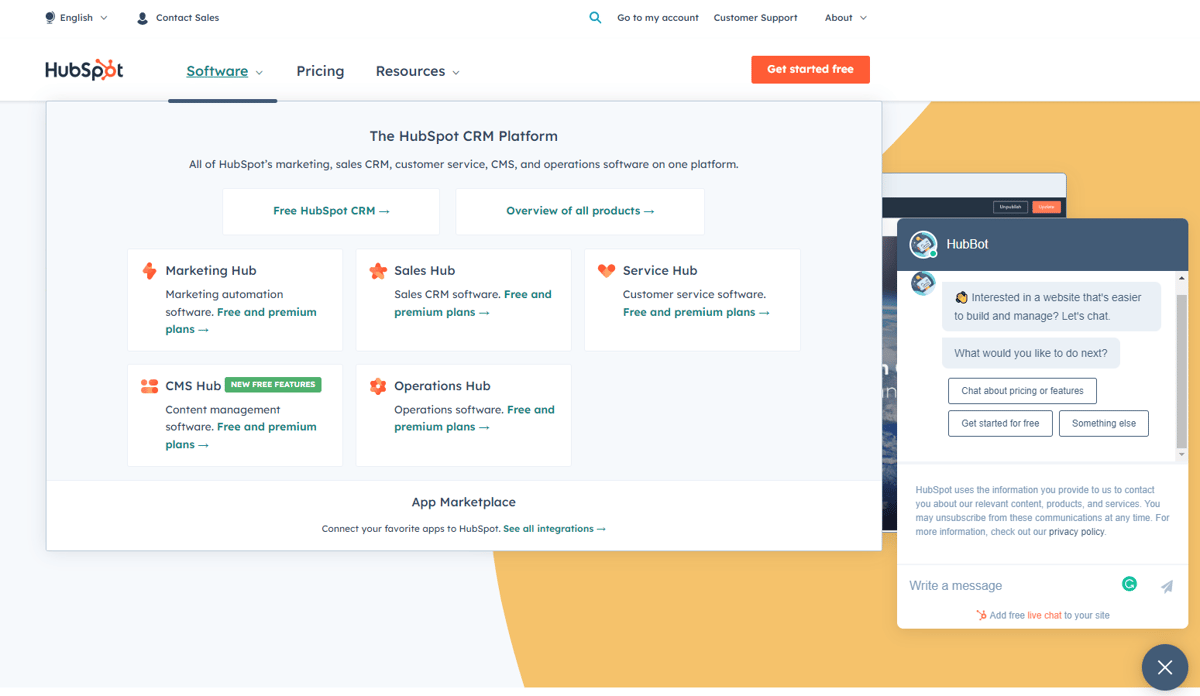The height and width of the screenshot is (696, 1200).
Task: Open the Pricing page
Action: (x=320, y=71)
